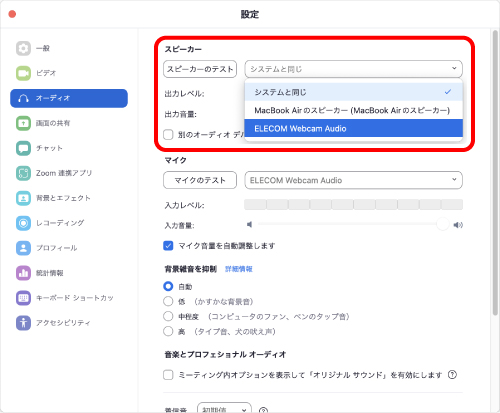Click スピーカーのテスト button
The image size is (500, 413).
pos(200,69)
